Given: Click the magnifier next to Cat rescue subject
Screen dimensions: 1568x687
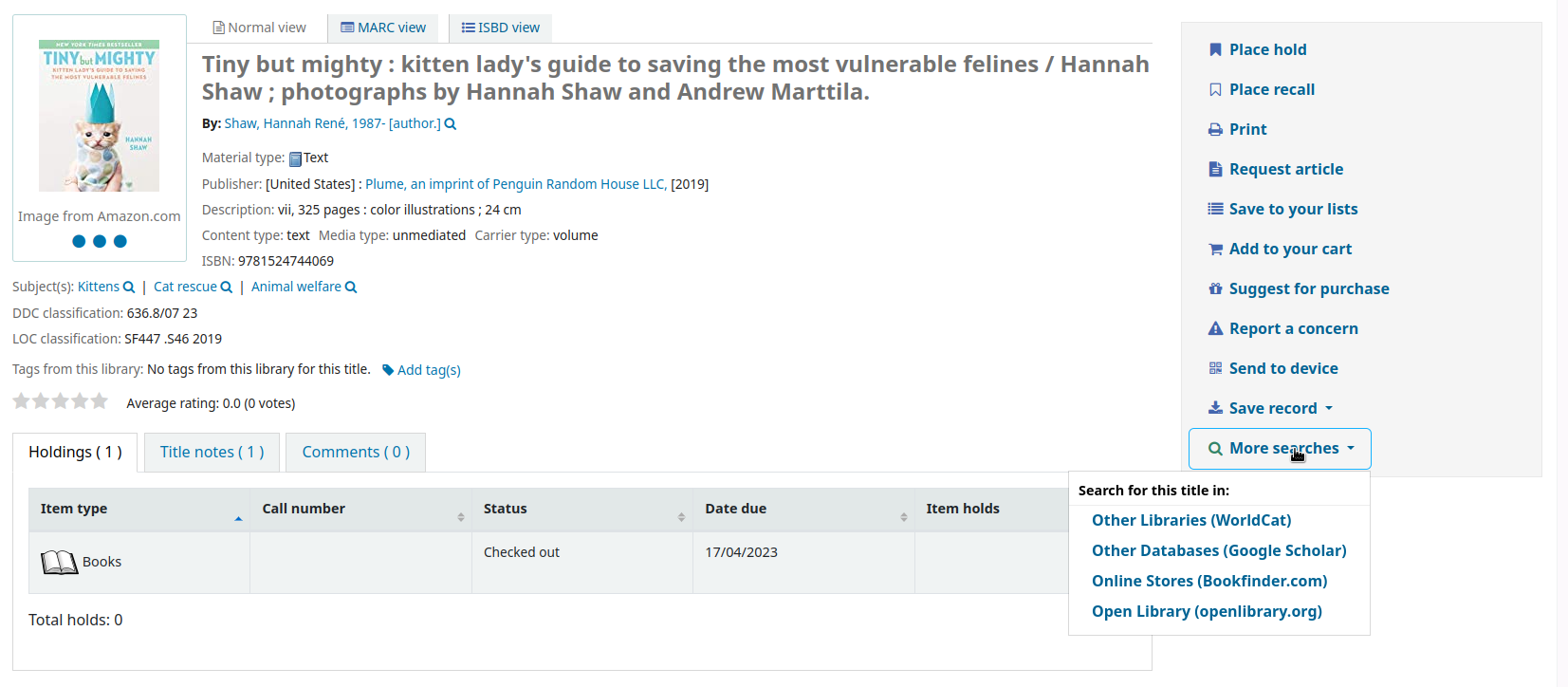Looking at the screenshot, I should pyautogui.click(x=228, y=287).
